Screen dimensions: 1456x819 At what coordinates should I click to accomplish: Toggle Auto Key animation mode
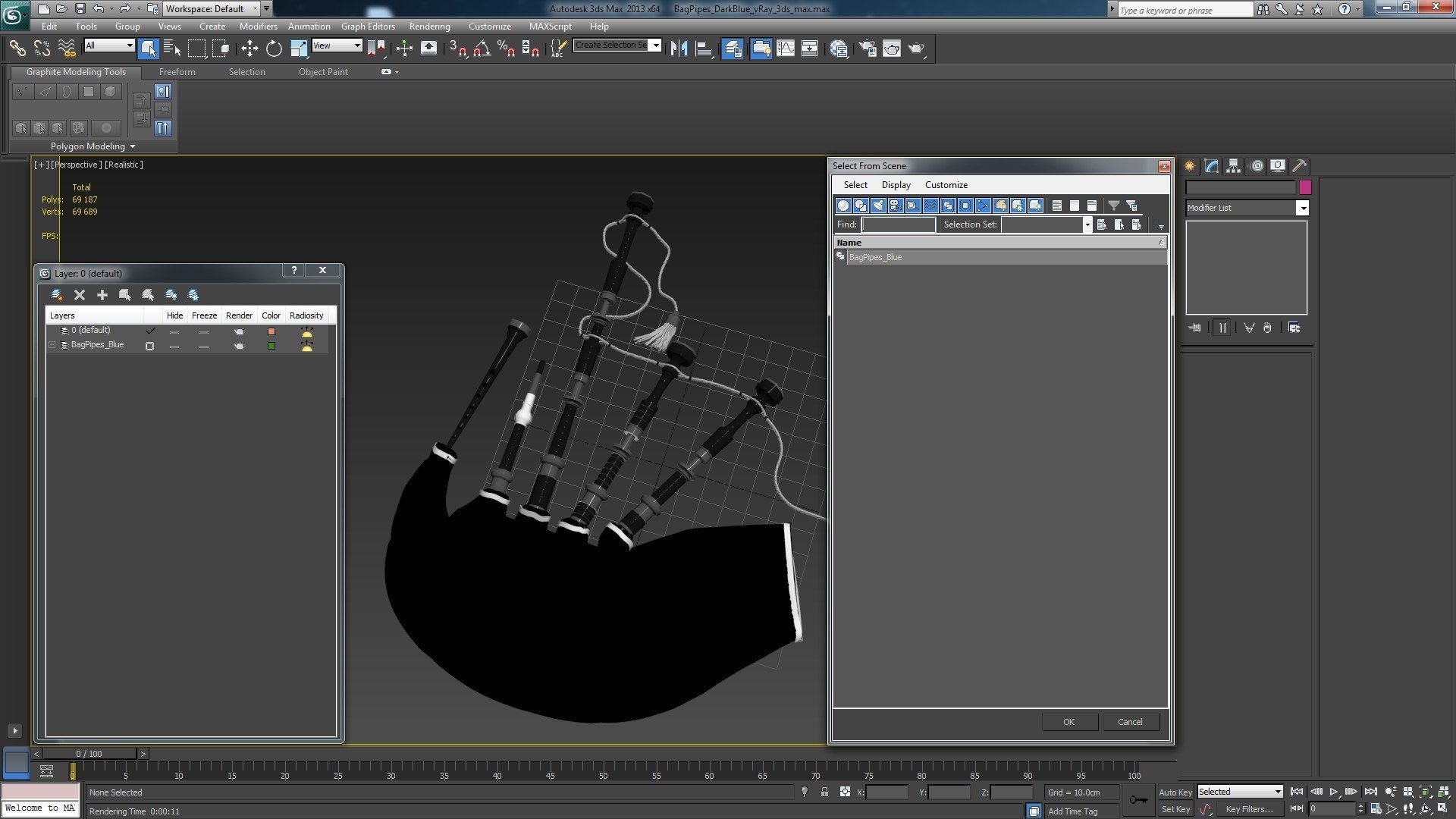coord(1175,792)
